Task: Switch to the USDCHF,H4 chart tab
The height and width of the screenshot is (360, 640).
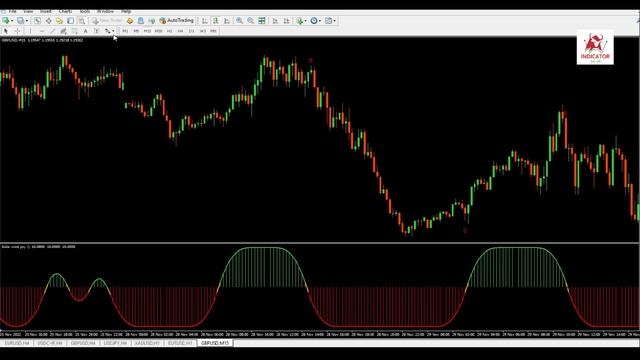Action: 50,343
